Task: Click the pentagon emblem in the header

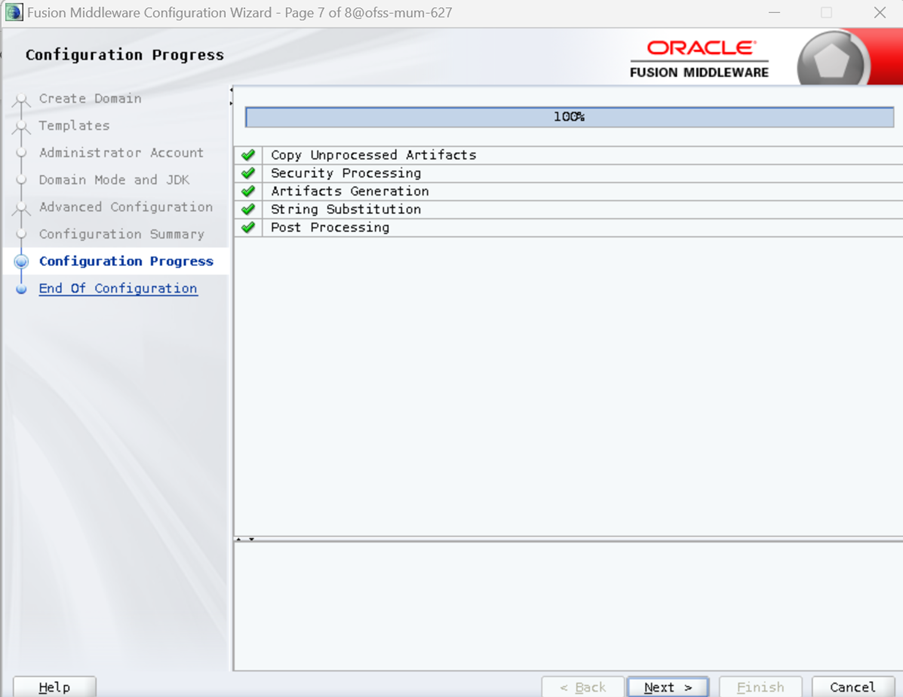Action: click(x=831, y=62)
